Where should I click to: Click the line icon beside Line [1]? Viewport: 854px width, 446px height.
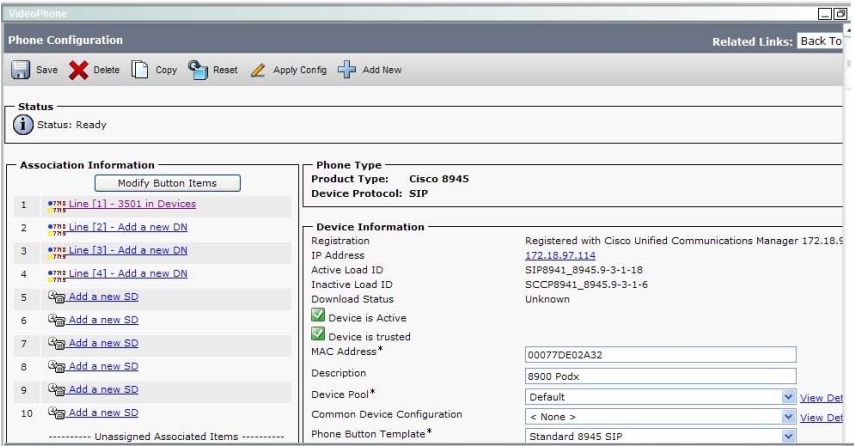pyautogui.click(x=57, y=205)
